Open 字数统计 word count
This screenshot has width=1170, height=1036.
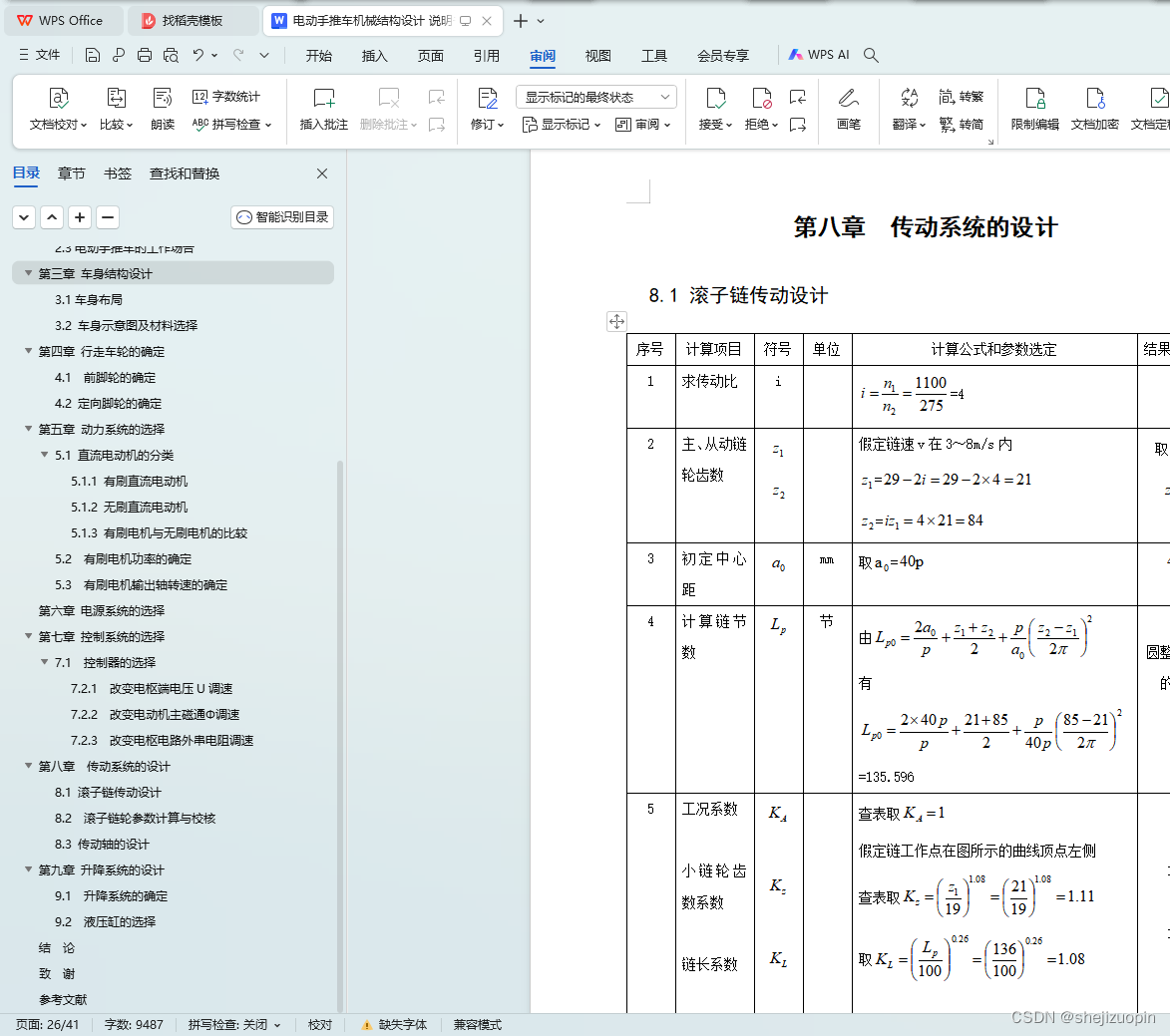226,96
